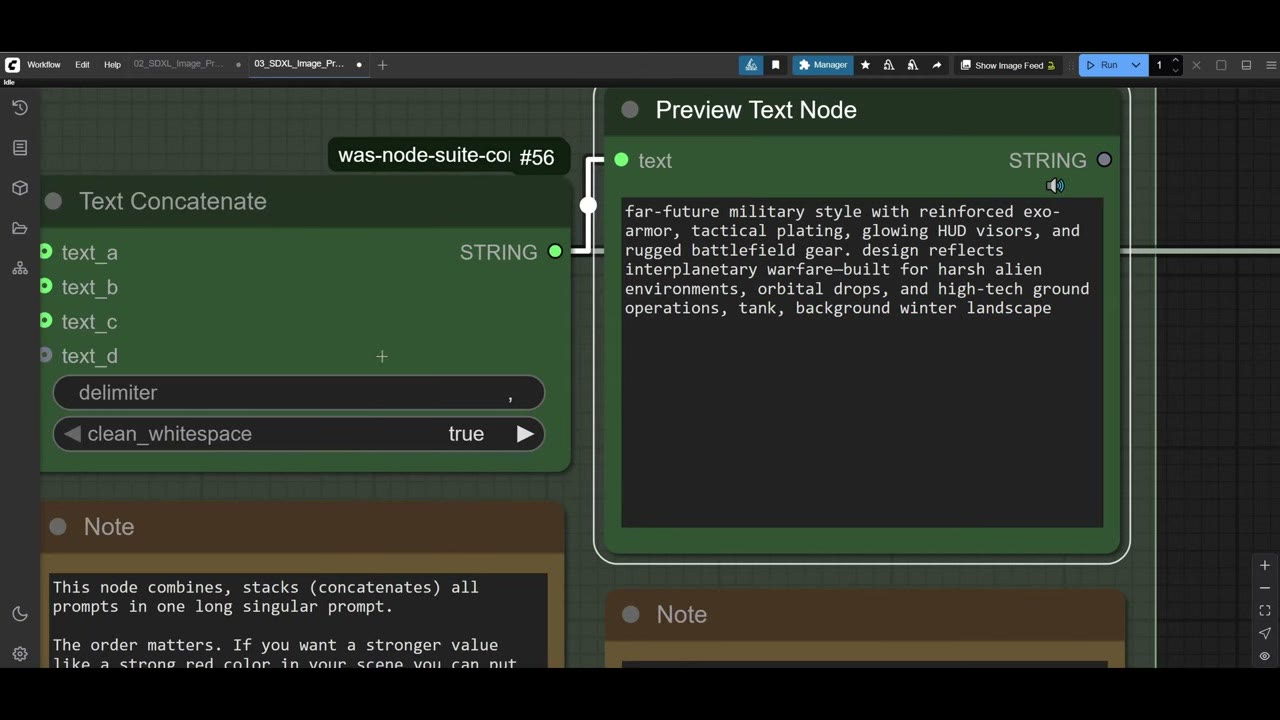Switch to the 02_SDXL_Image_Pr... tab
The height and width of the screenshot is (720, 1280).
point(179,64)
